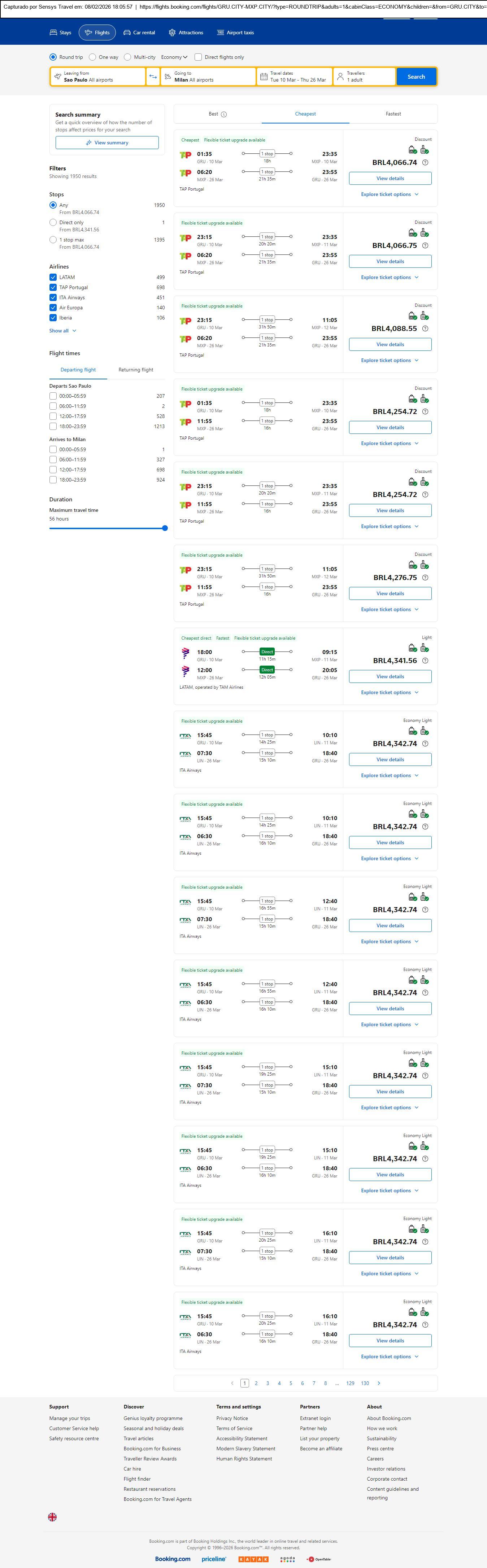Click the swap origin and destination arrows icon

pyautogui.click(x=153, y=77)
